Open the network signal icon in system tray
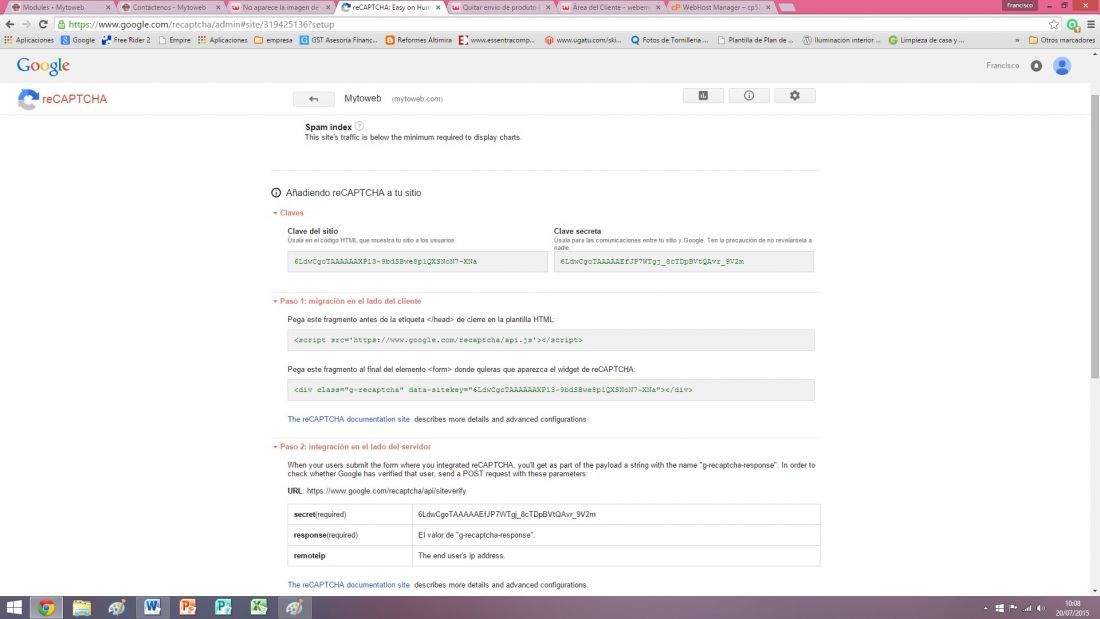Image resolution: width=1100 pixels, height=619 pixels. (x=1027, y=608)
